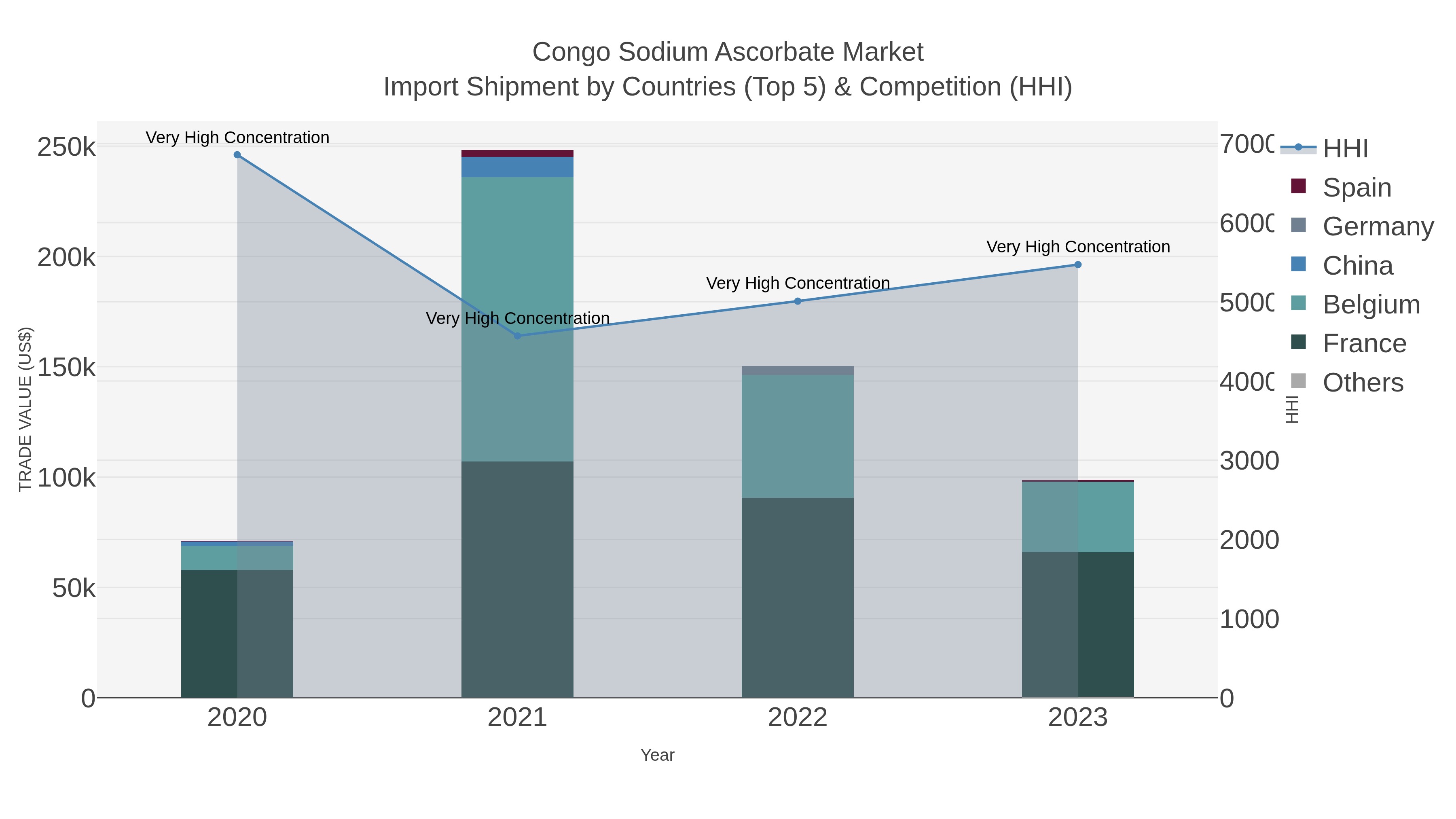
Task: Select the Germany segment atop the 2022 bar
Action: [x=798, y=371]
